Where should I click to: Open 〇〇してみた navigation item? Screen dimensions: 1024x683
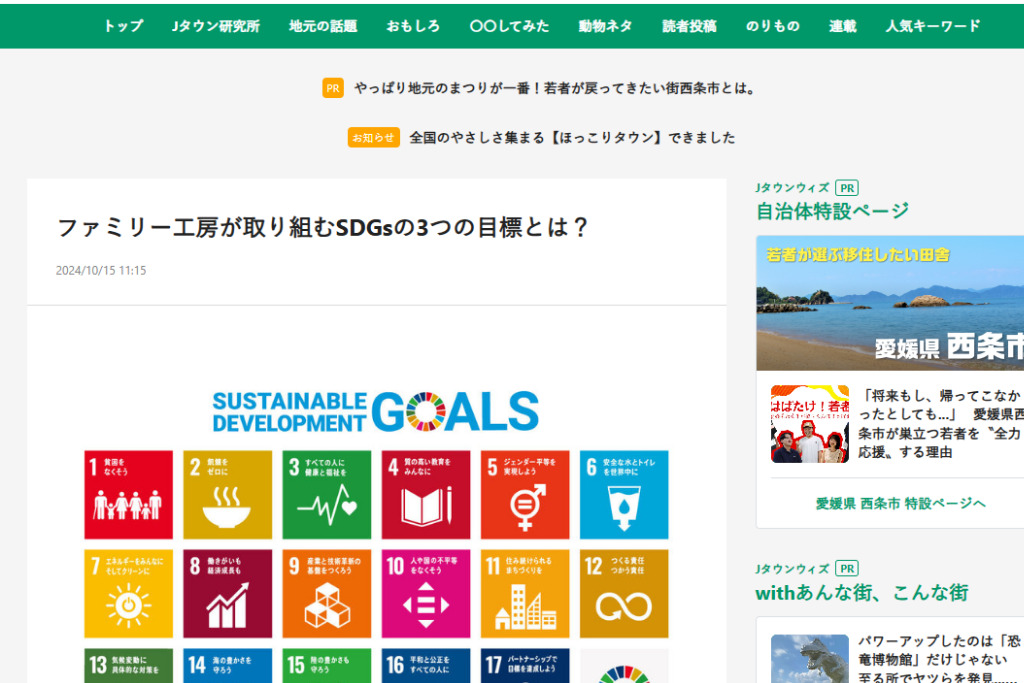[x=509, y=26]
